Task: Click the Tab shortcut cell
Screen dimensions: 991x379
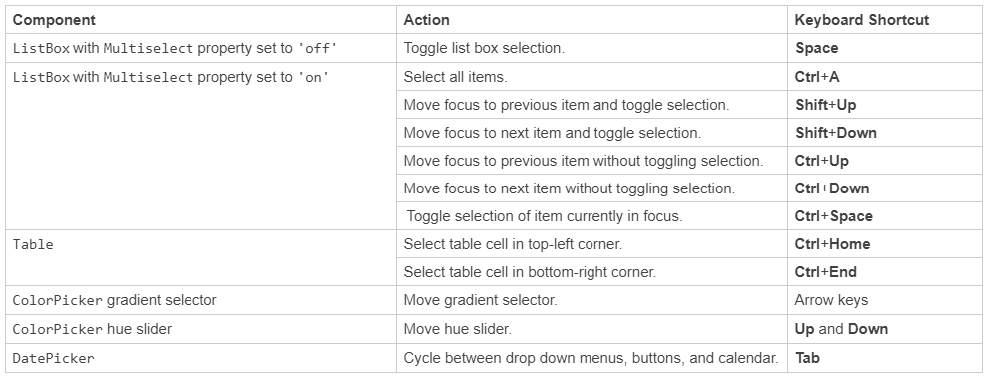Action: click(x=885, y=358)
